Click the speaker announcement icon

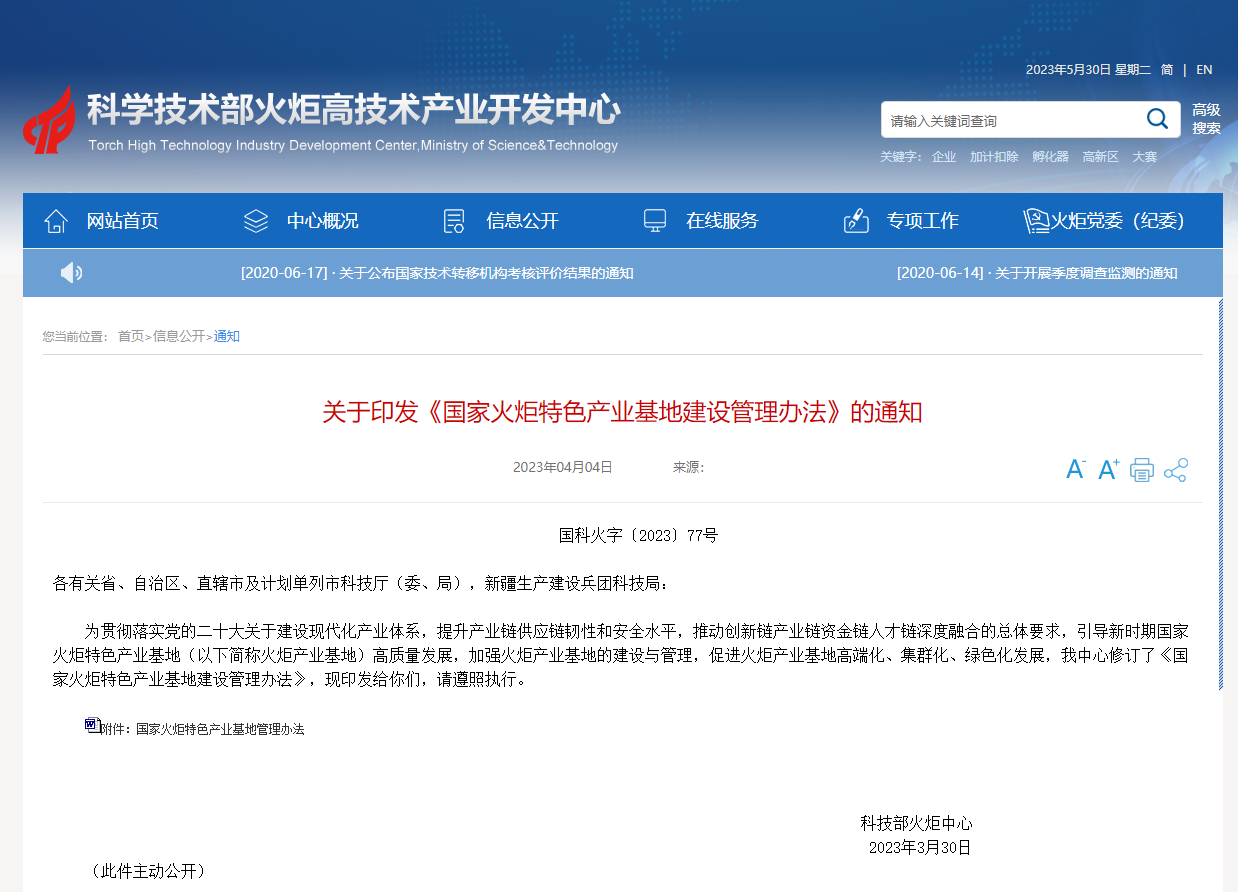tap(71, 273)
